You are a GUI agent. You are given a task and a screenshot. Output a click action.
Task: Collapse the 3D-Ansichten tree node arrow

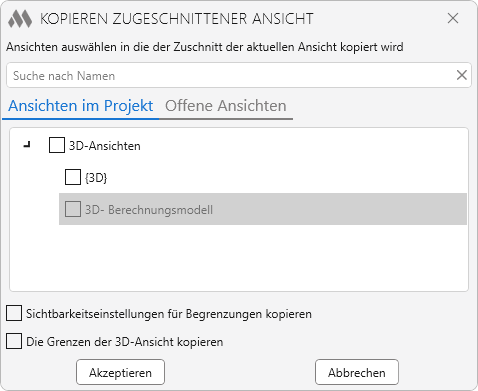point(27,145)
